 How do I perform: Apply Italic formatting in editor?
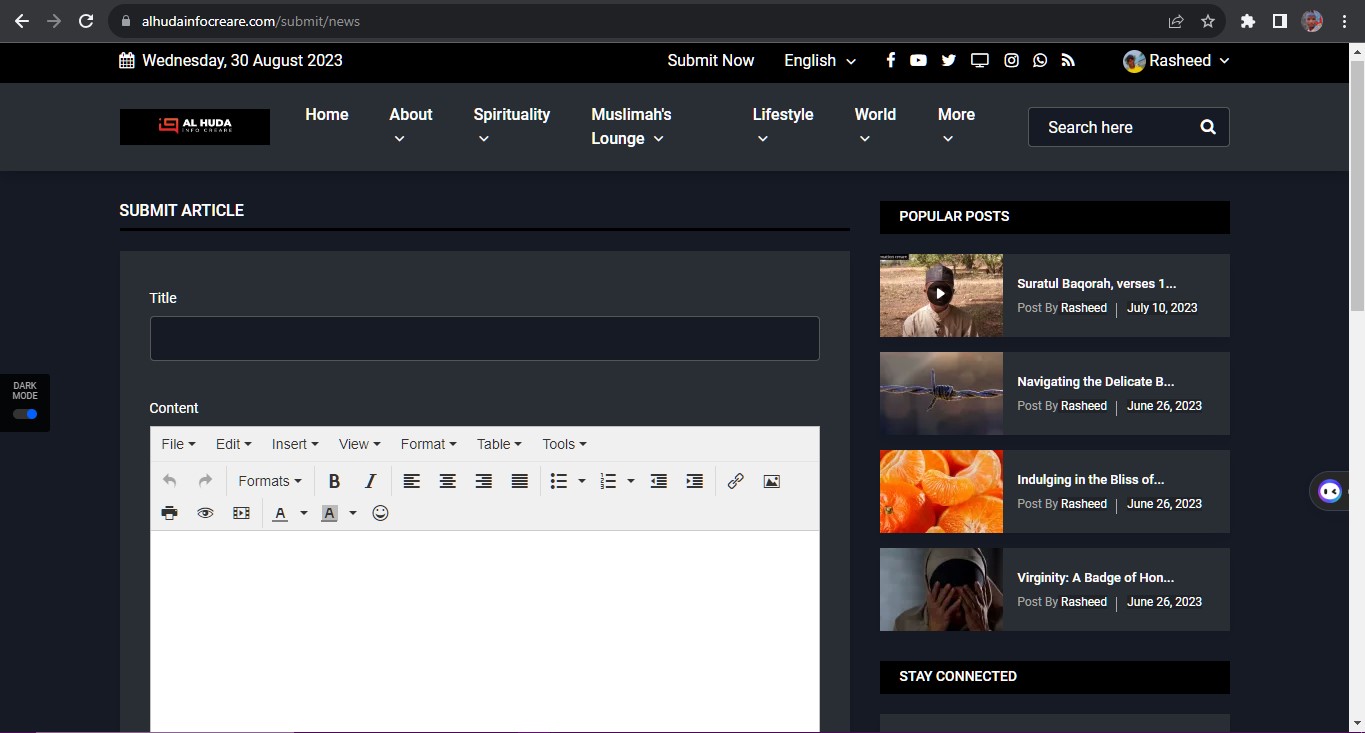[x=370, y=481]
